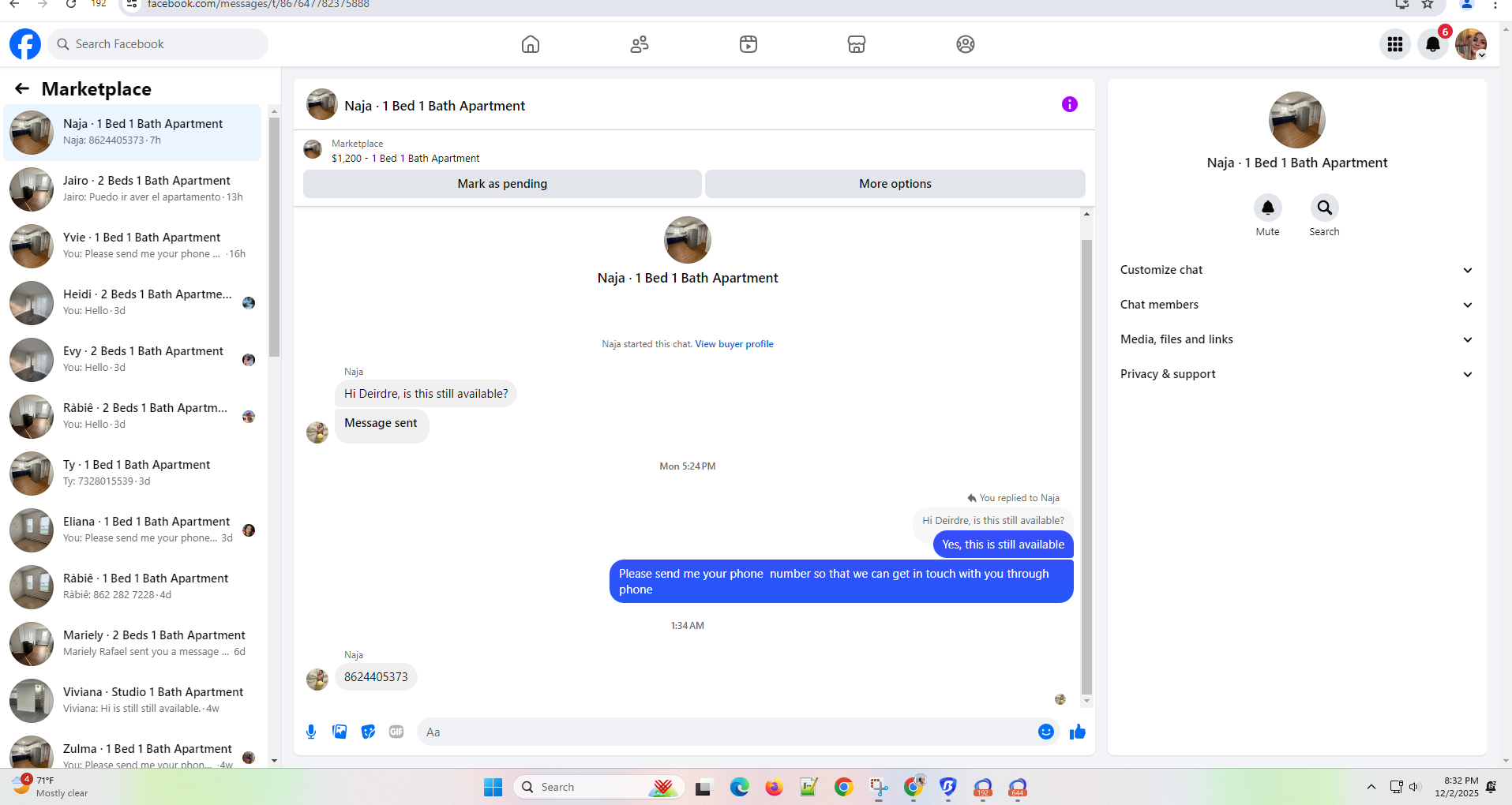Image resolution: width=1512 pixels, height=805 pixels.
Task: Choose a GIF with the GIF icon
Action: 396,732
